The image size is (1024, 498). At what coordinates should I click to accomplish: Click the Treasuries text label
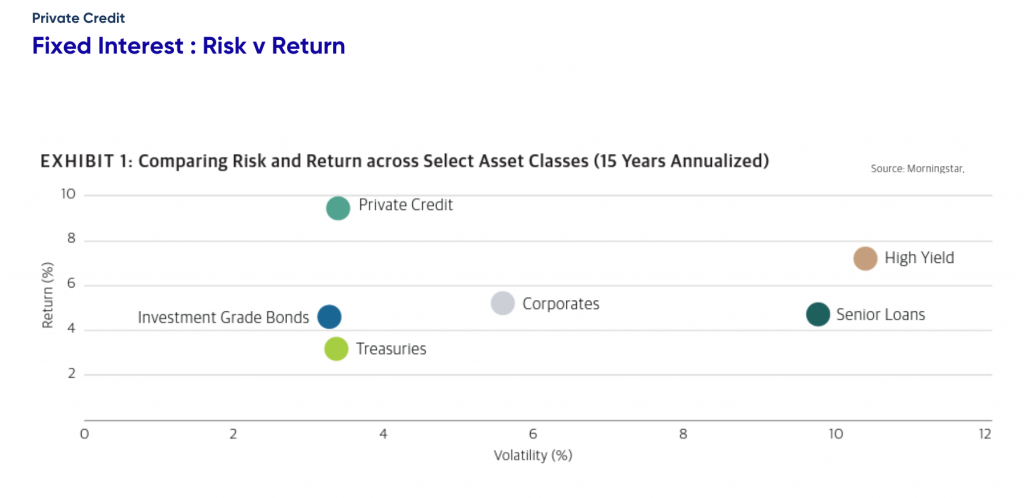coord(391,349)
